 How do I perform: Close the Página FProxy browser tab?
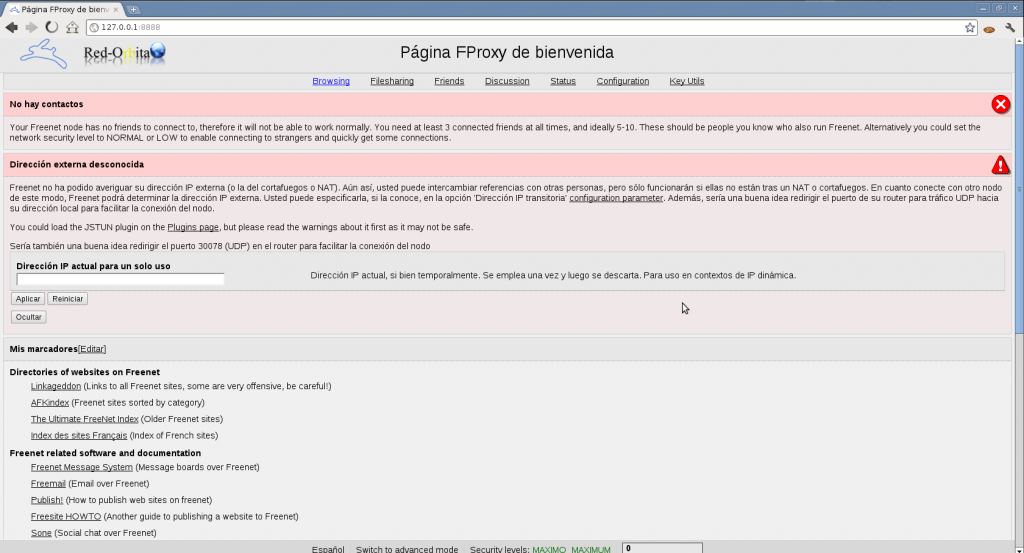coord(116,10)
